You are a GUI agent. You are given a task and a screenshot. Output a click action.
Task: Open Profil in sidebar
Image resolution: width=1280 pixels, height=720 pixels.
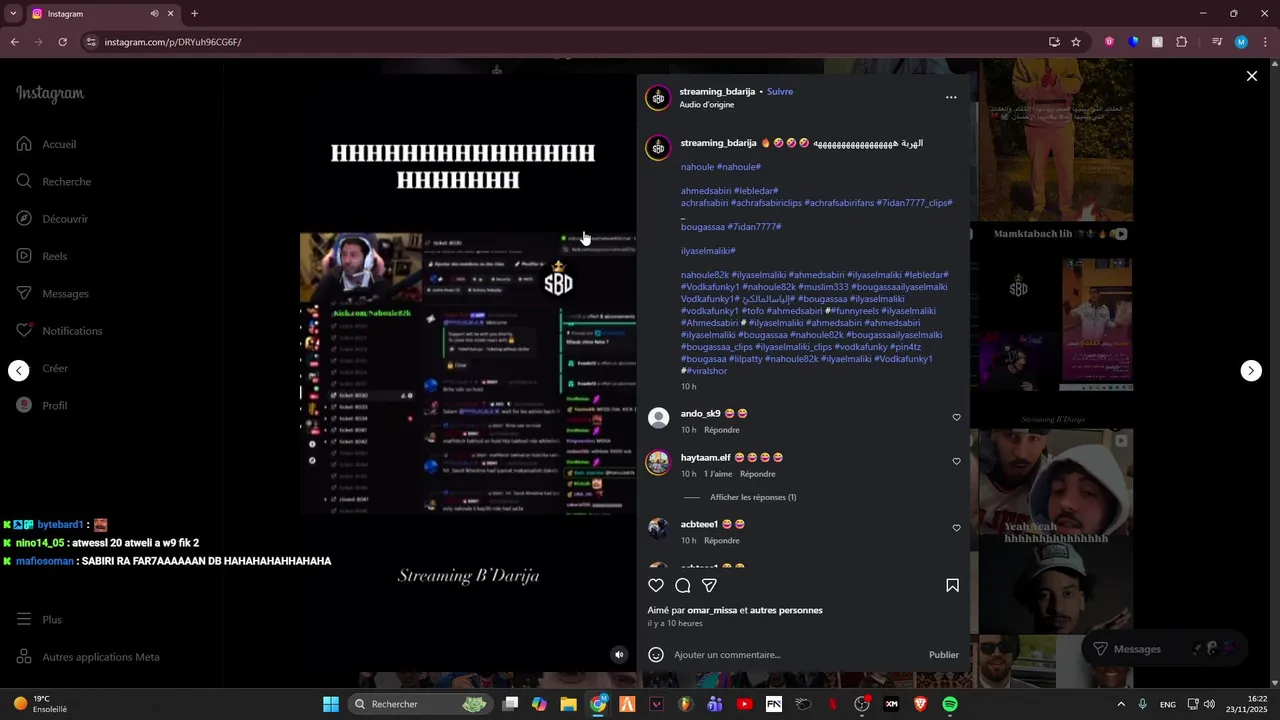click(x=42, y=405)
